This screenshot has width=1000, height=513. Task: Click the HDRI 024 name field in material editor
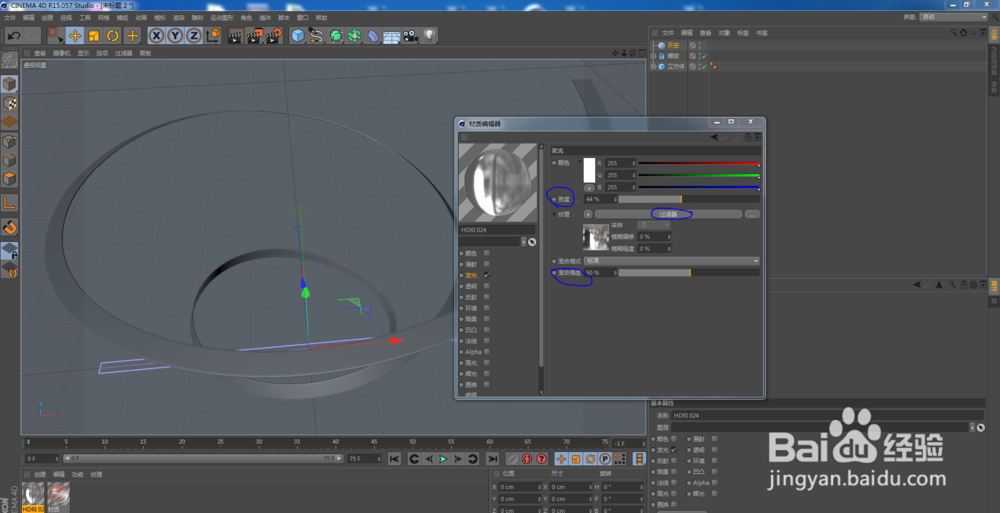[x=497, y=230]
